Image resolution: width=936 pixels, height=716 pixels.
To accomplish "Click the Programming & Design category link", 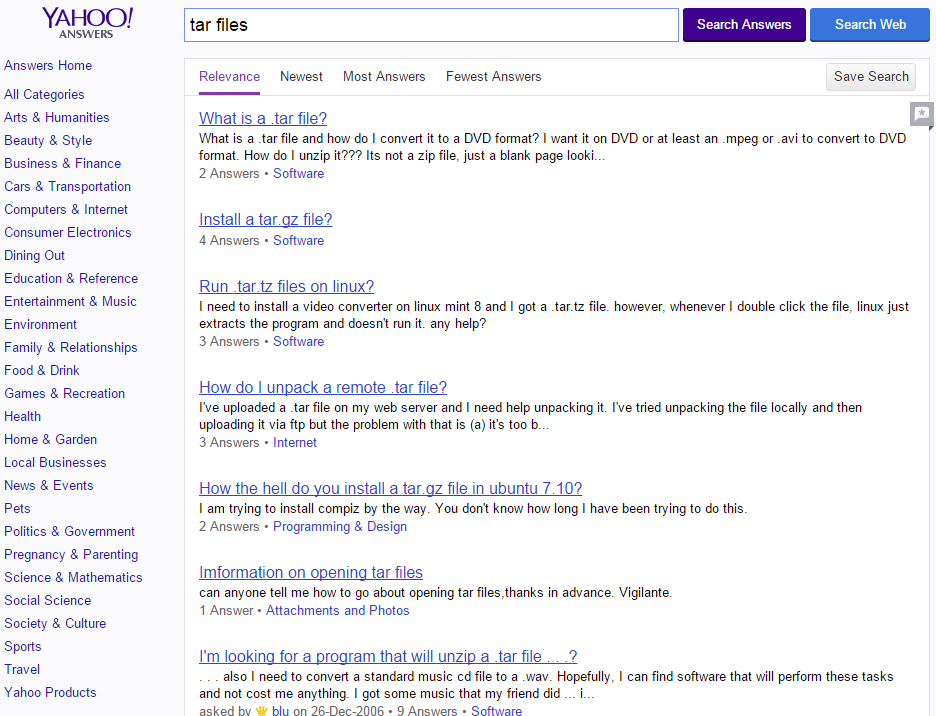I will pos(340,527).
